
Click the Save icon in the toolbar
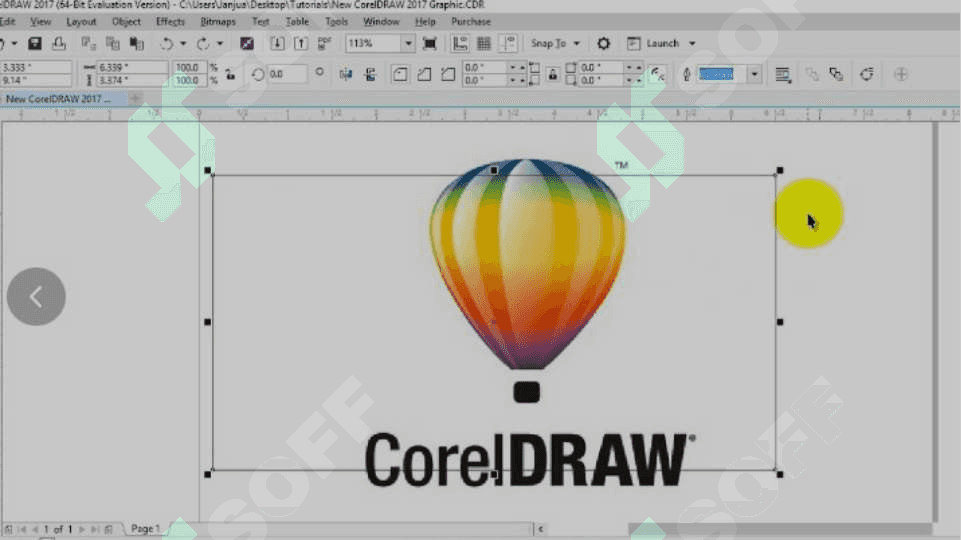click(34, 44)
